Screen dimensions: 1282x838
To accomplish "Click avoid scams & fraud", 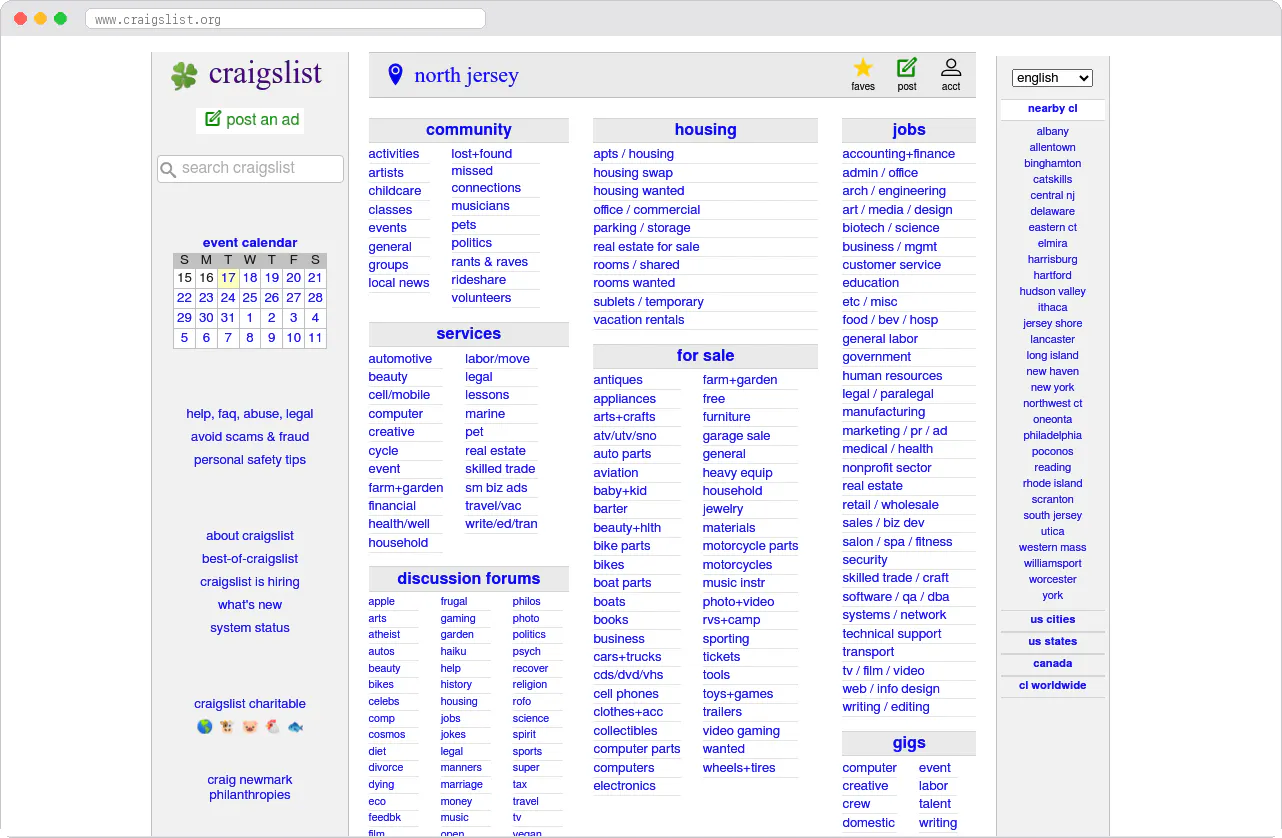I will coord(249,436).
